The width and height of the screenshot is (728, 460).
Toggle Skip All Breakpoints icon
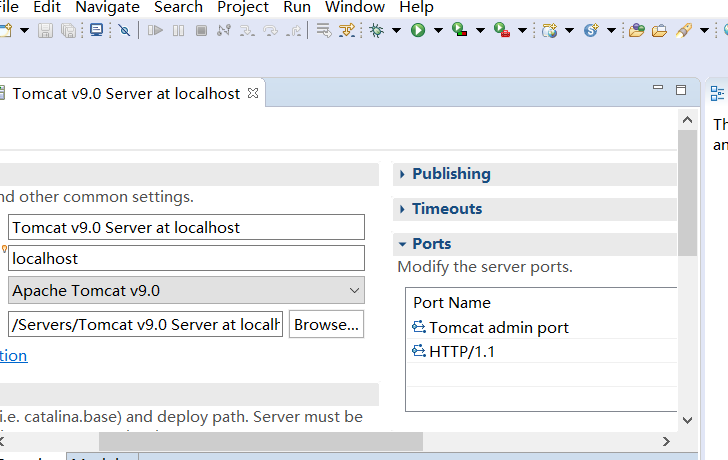124,31
